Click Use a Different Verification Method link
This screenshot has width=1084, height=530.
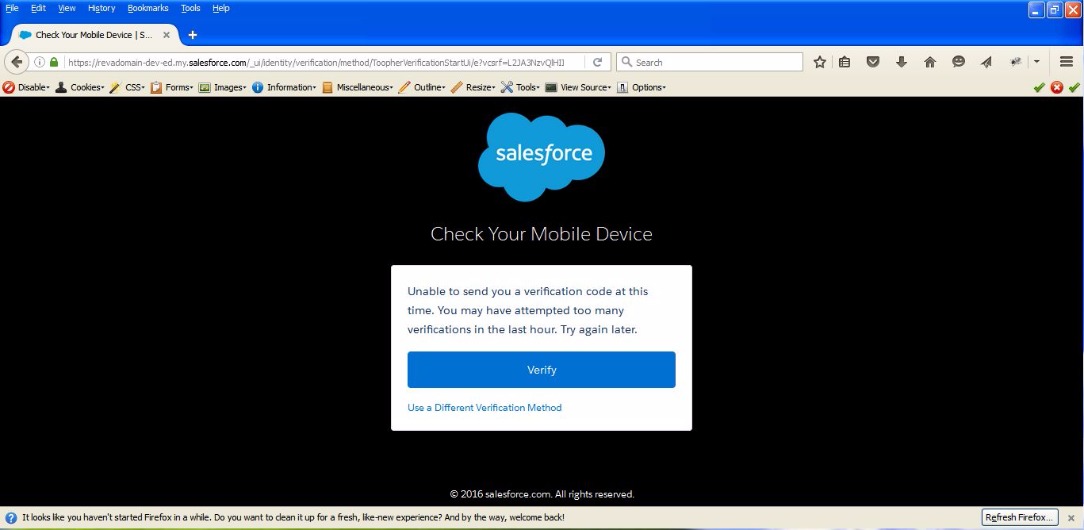pos(485,408)
